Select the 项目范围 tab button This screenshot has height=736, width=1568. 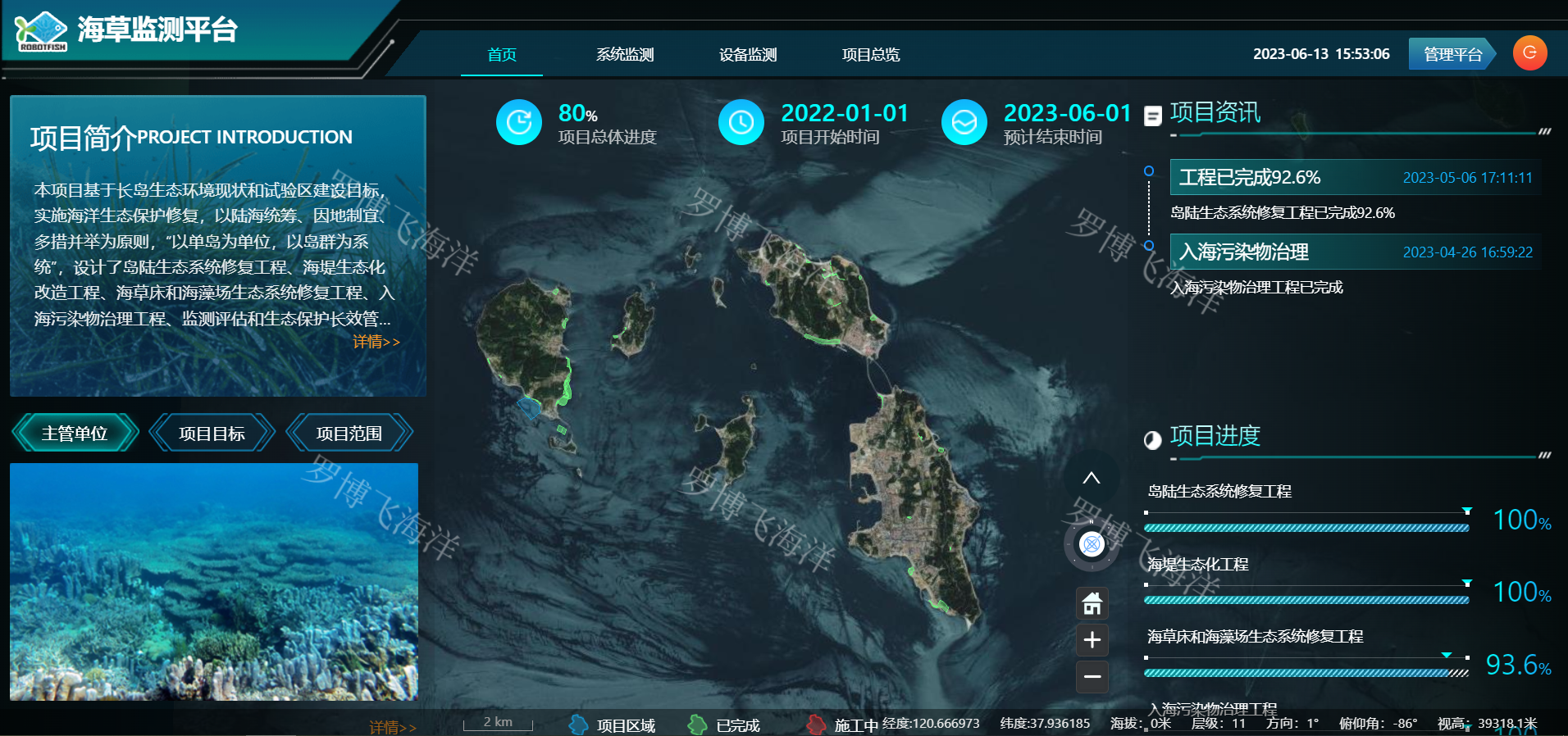click(x=349, y=433)
